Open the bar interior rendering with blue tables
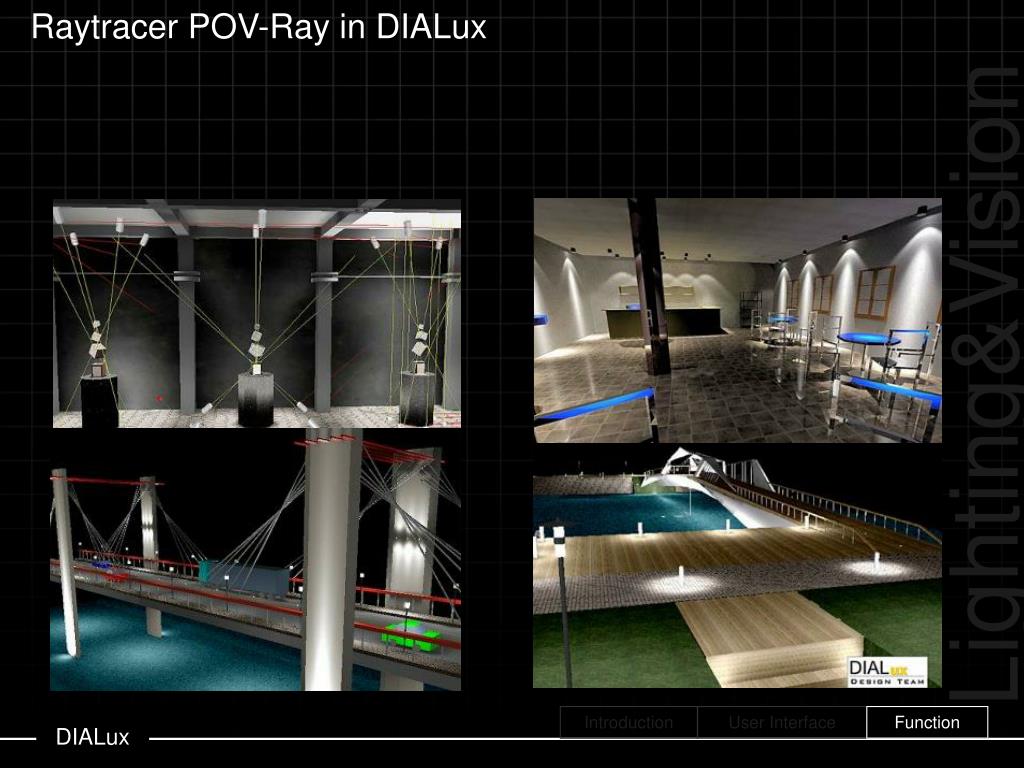Screen dimensions: 1024x768 coord(737,321)
